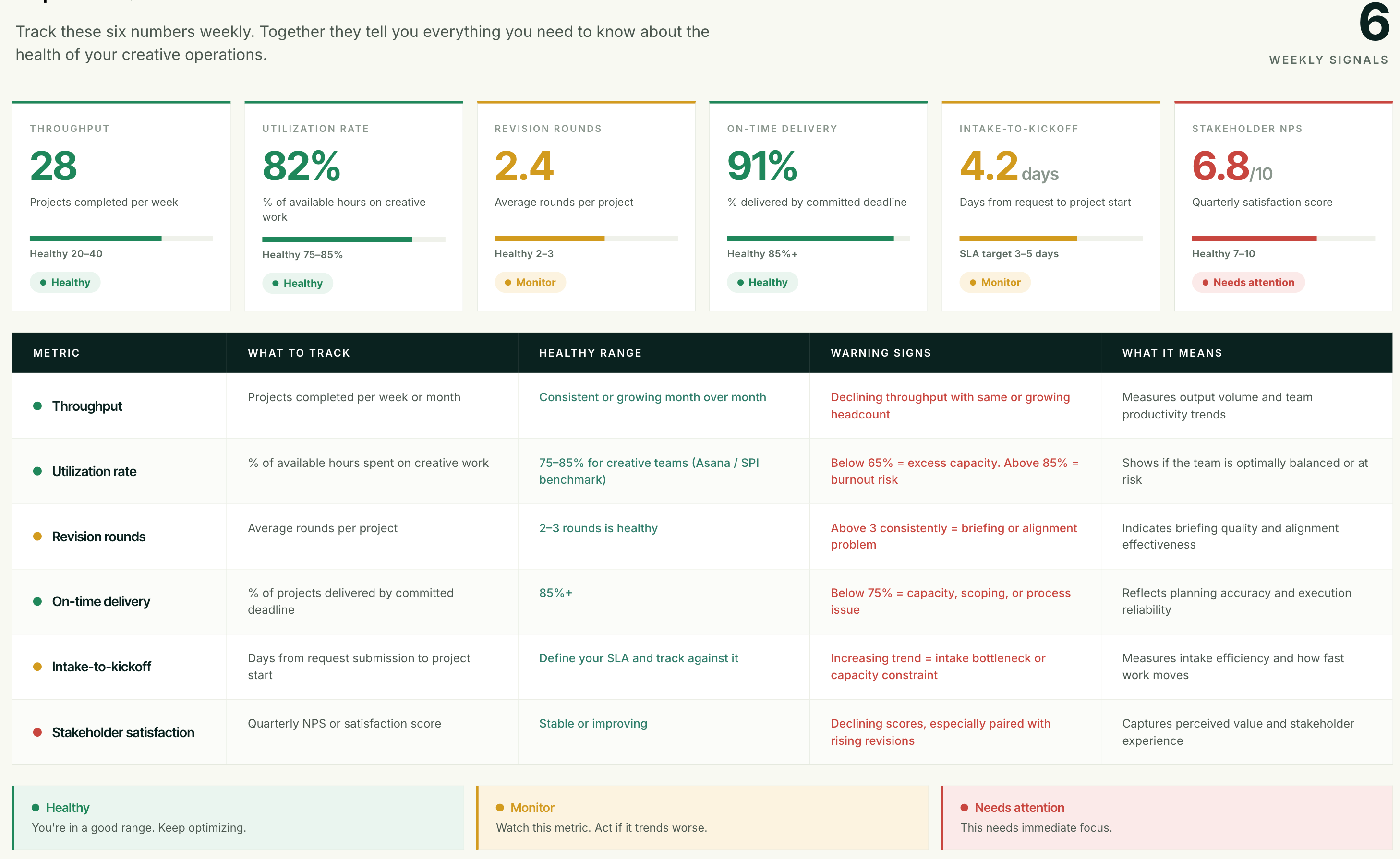Click the Utilization rate metric name in table
Image resolution: width=1400 pixels, height=859 pixels.
(x=95, y=472)
